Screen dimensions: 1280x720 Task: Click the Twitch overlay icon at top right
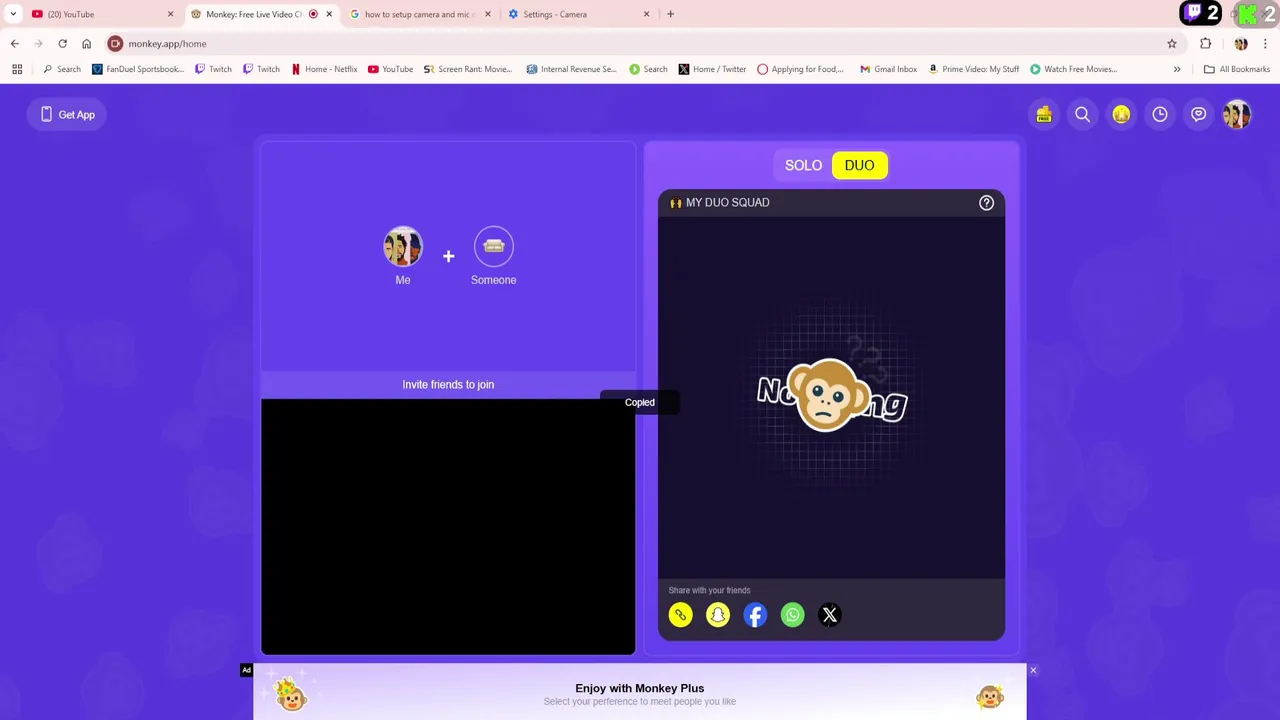point(1193,14)
